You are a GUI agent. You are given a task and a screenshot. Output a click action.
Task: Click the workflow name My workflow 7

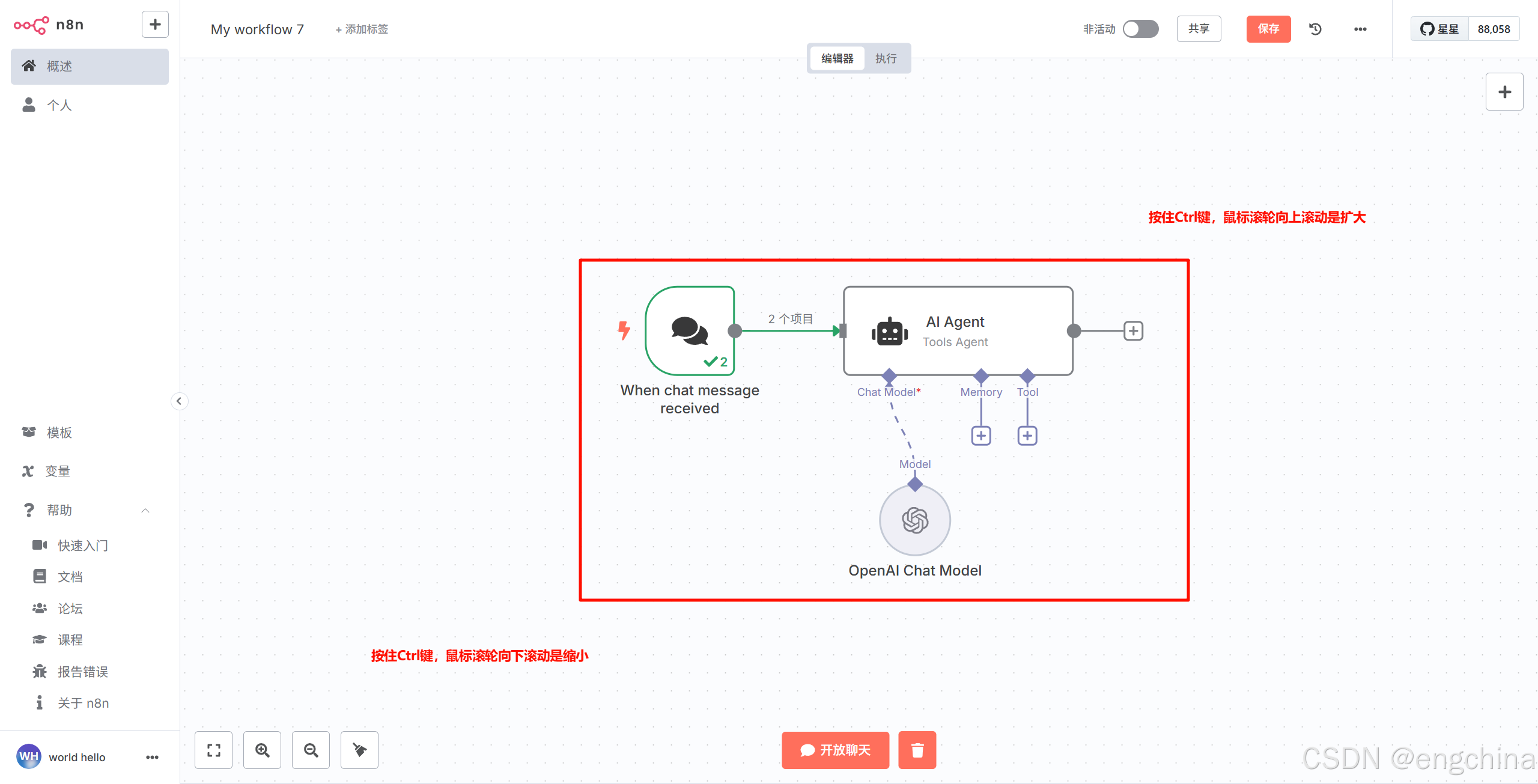(x=257, y=29)
